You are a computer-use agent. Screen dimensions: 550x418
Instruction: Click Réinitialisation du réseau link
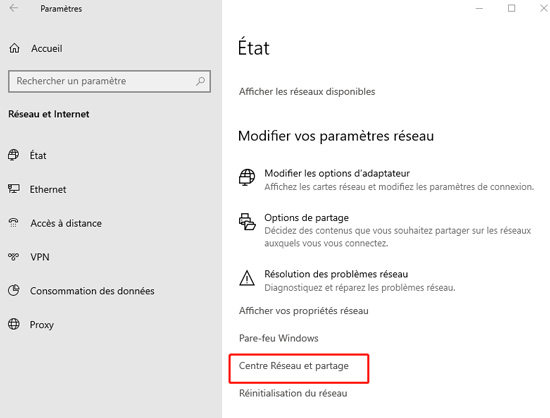293,393
